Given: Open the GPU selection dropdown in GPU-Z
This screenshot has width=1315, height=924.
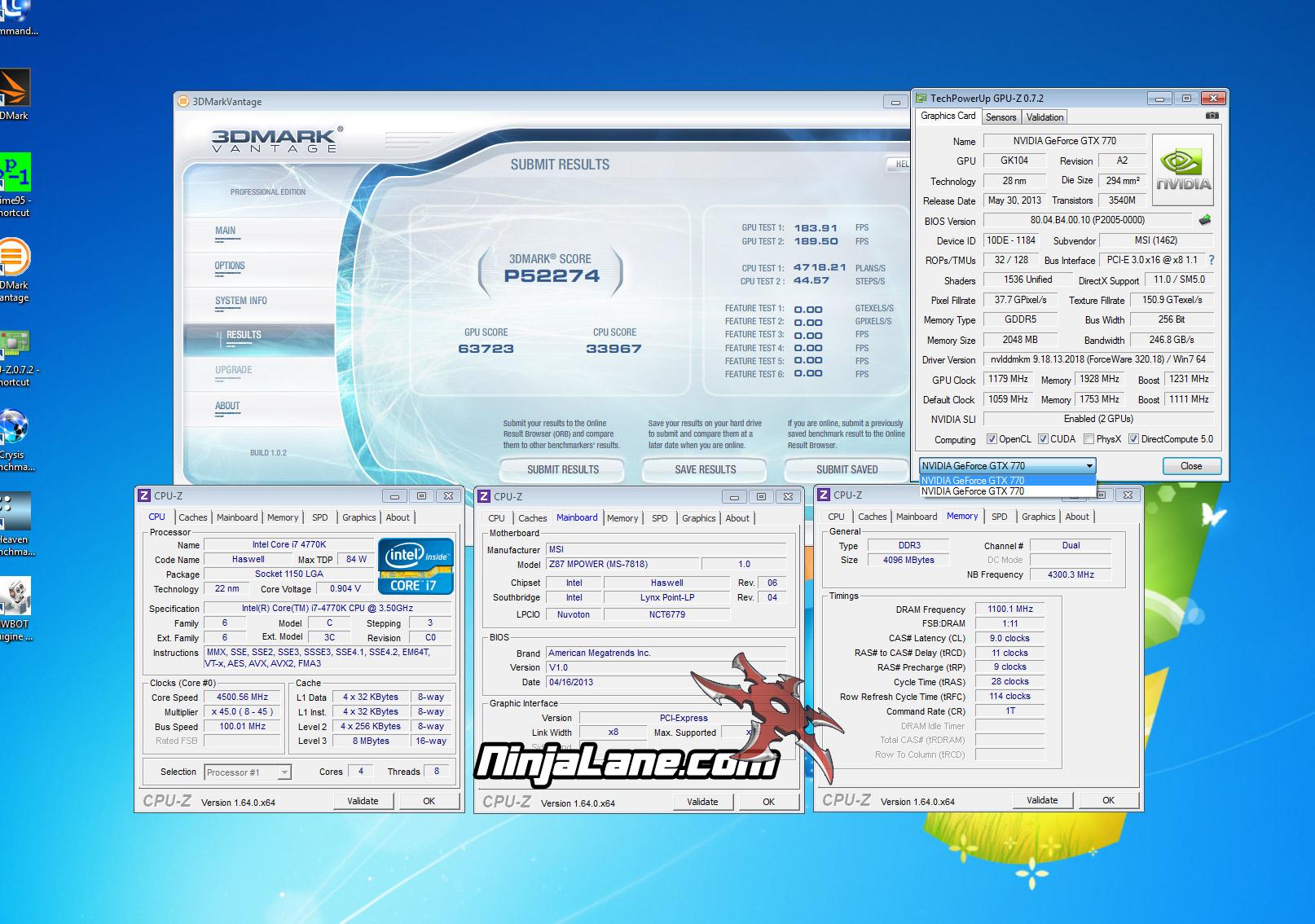Looking at the screenshot, I should click(1007, 466).
